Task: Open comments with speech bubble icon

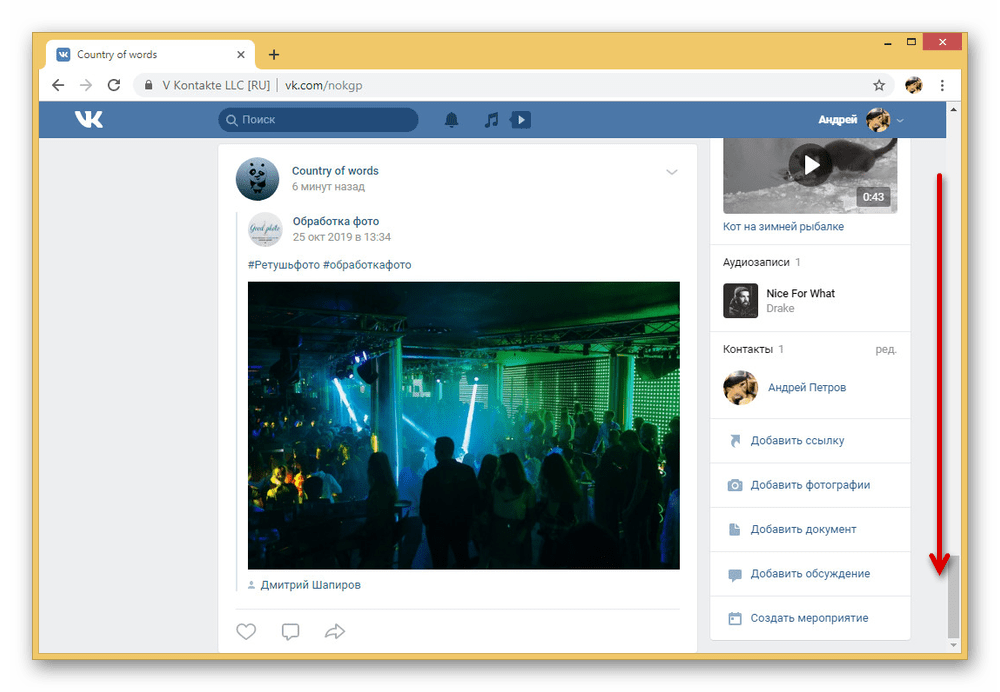Action: pos(290,631)
